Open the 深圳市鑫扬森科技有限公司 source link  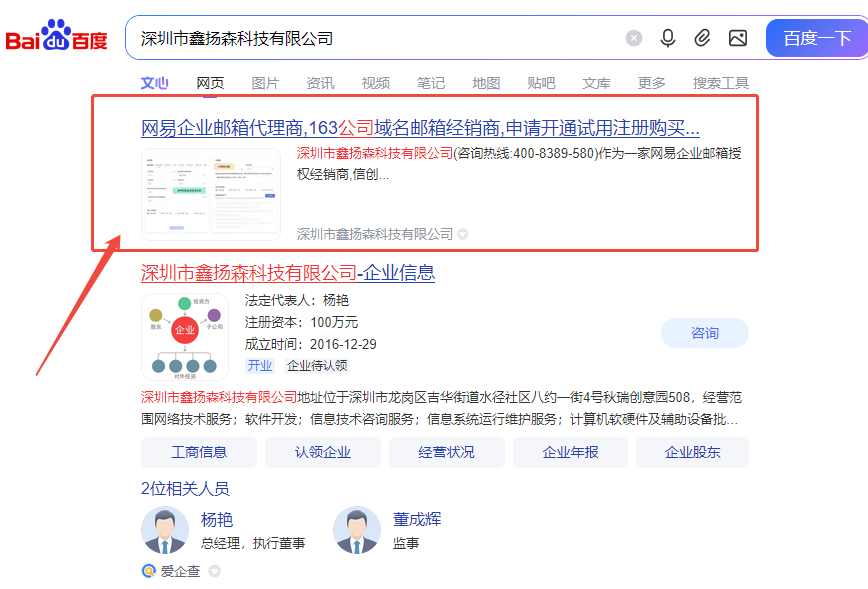click(x=375, y=234)
